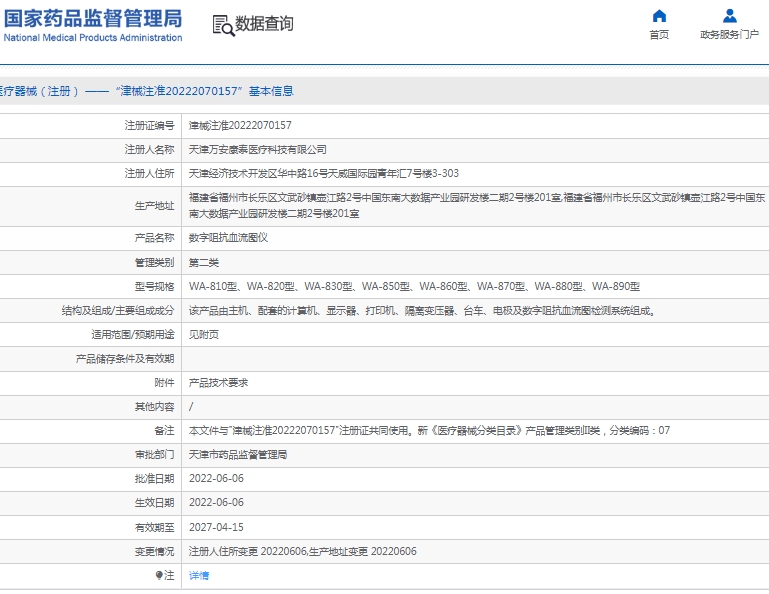Click the 政务服务门户 text label

tap(729, 34)
